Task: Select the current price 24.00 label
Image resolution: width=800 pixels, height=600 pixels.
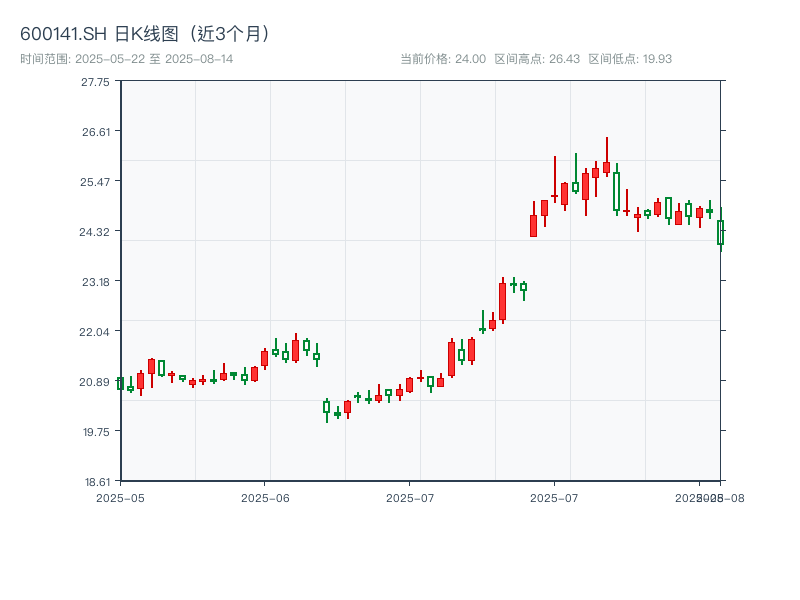Action: coord(442,59)
